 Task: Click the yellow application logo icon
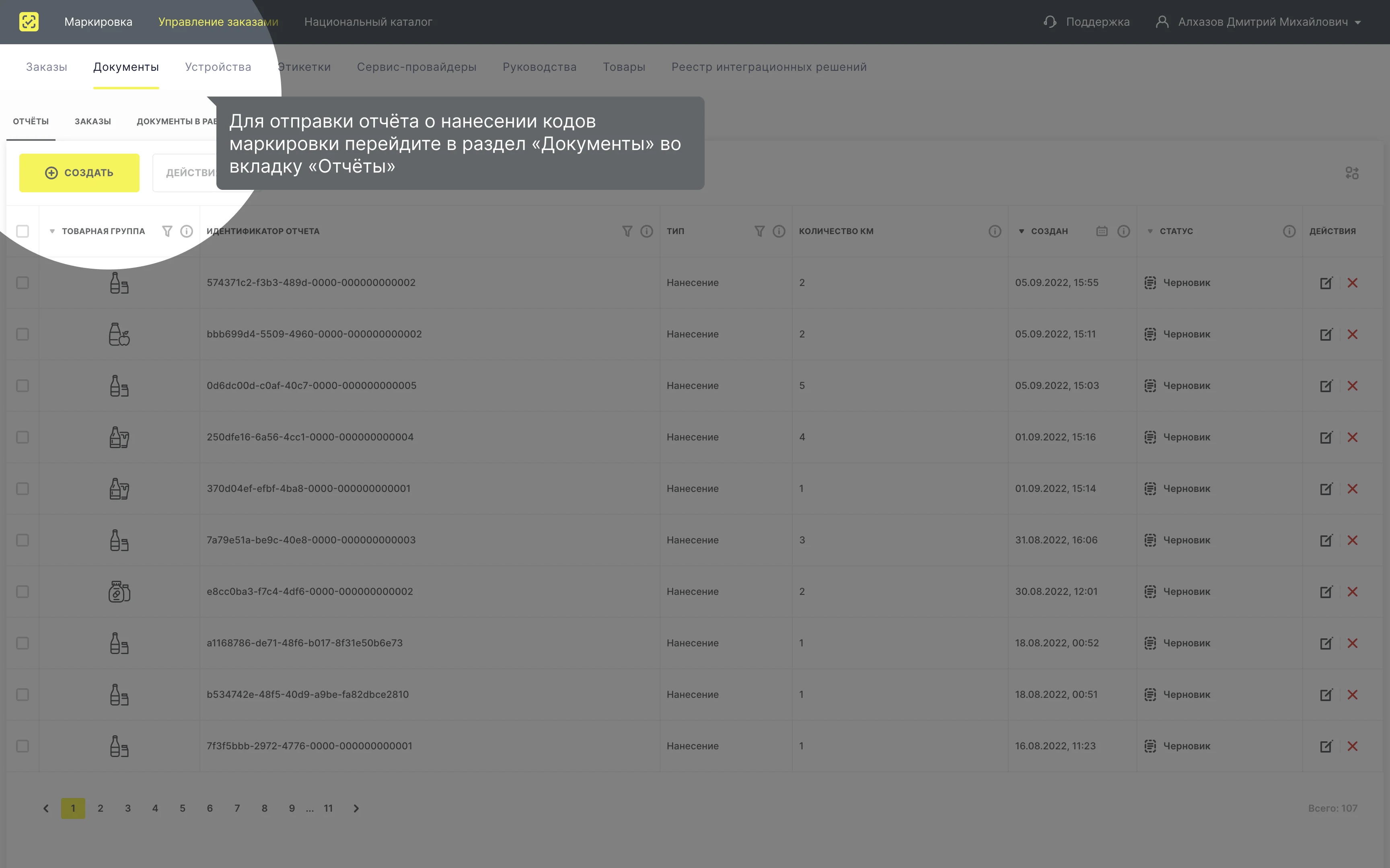pyautogui.click(x=29, y=22)
